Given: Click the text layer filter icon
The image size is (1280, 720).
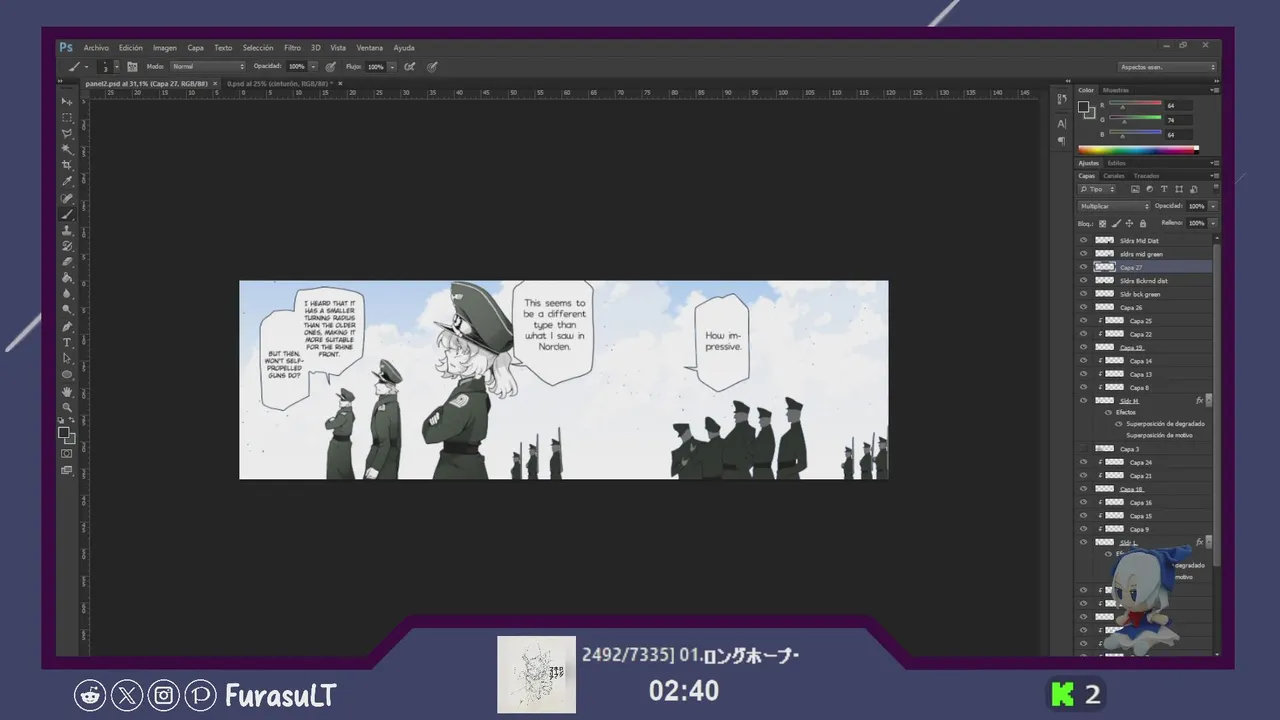Looking at the screenshot, I should click(x=1164, y=189).
